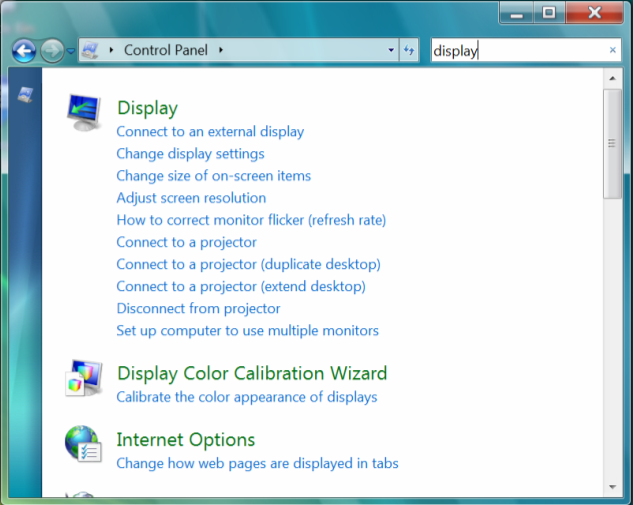
Task: Maximize the Control Panel window
Action: click(x=549, y=13)
